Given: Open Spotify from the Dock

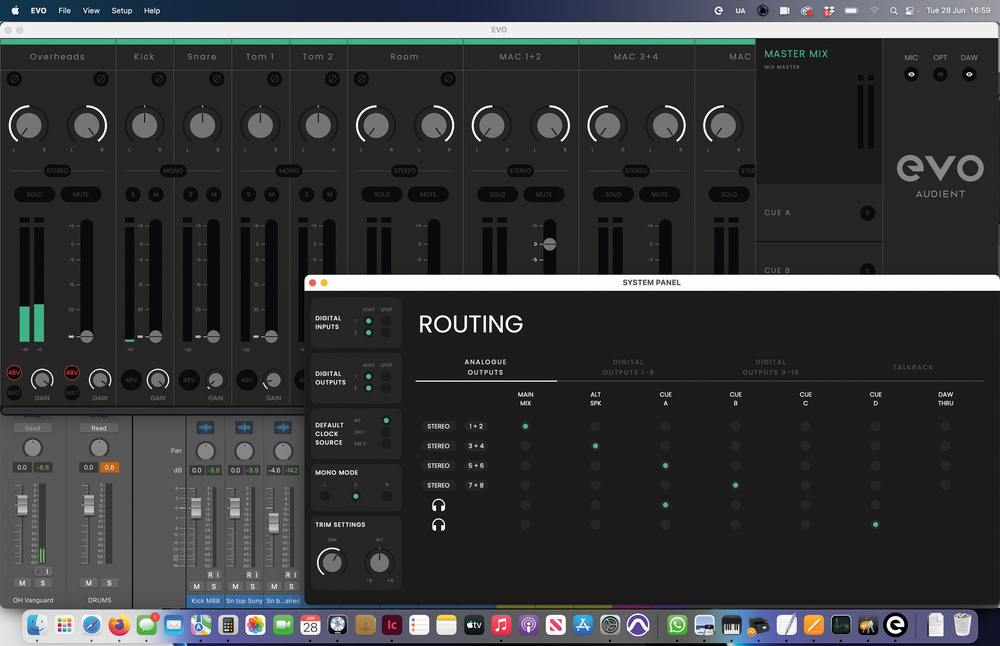Looking at the screenshot, I should coord(840,626).
